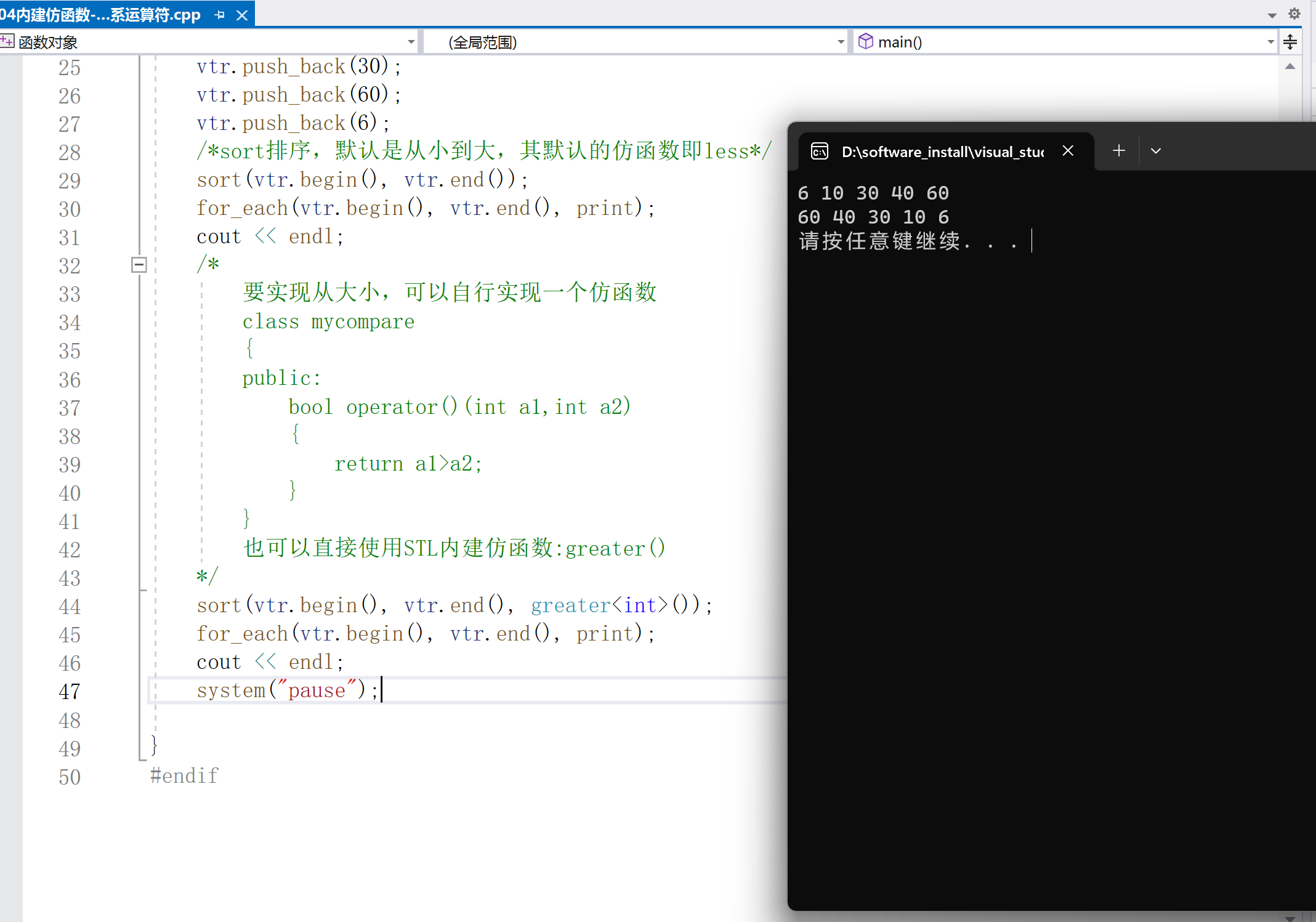1316x922 pixels.
Task: Pin the 04内建仿函数 cpp editor tab
Action: (x=220, y=15)
